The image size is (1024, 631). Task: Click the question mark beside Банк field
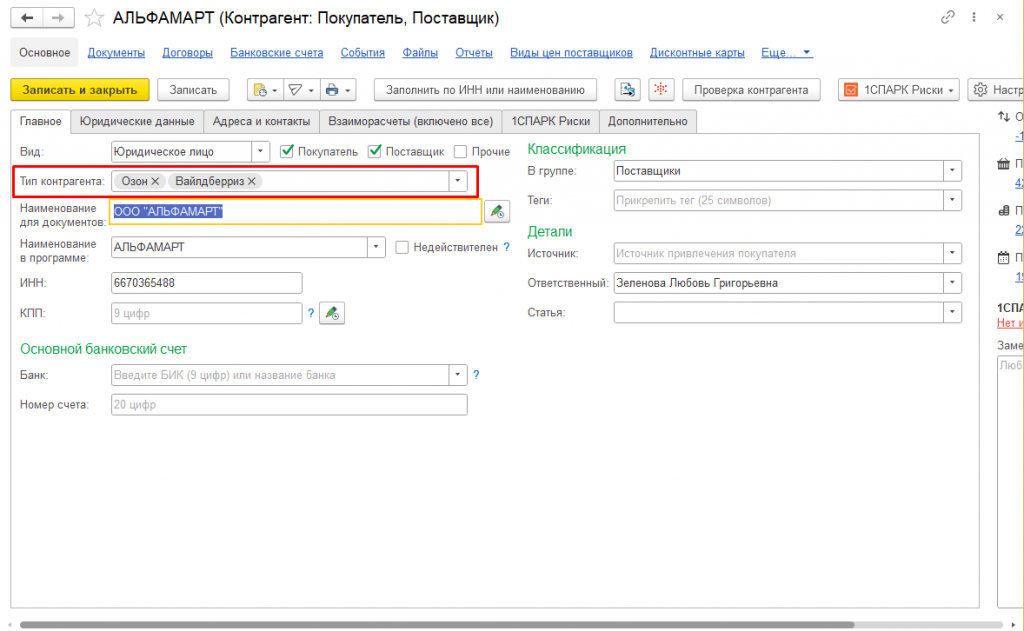(x=476, y=375)
